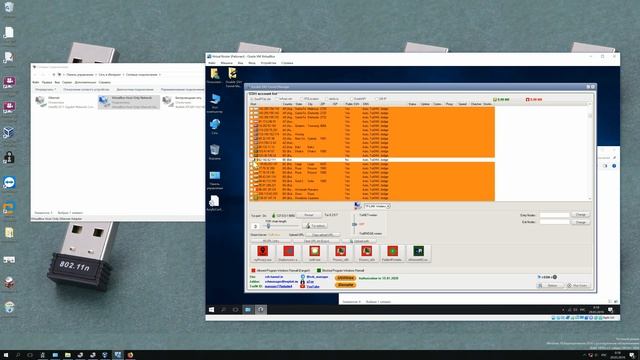
Task: Open Файл menu in VirtualBox window
Action: coord(212,63)
